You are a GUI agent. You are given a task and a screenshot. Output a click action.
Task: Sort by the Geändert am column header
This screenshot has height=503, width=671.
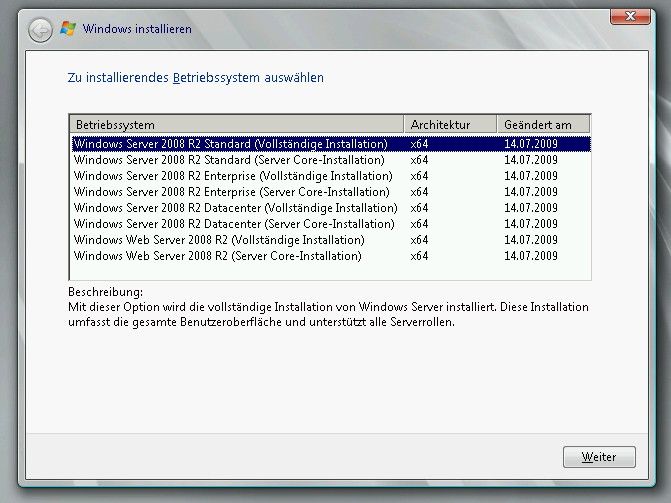[543, 125]
